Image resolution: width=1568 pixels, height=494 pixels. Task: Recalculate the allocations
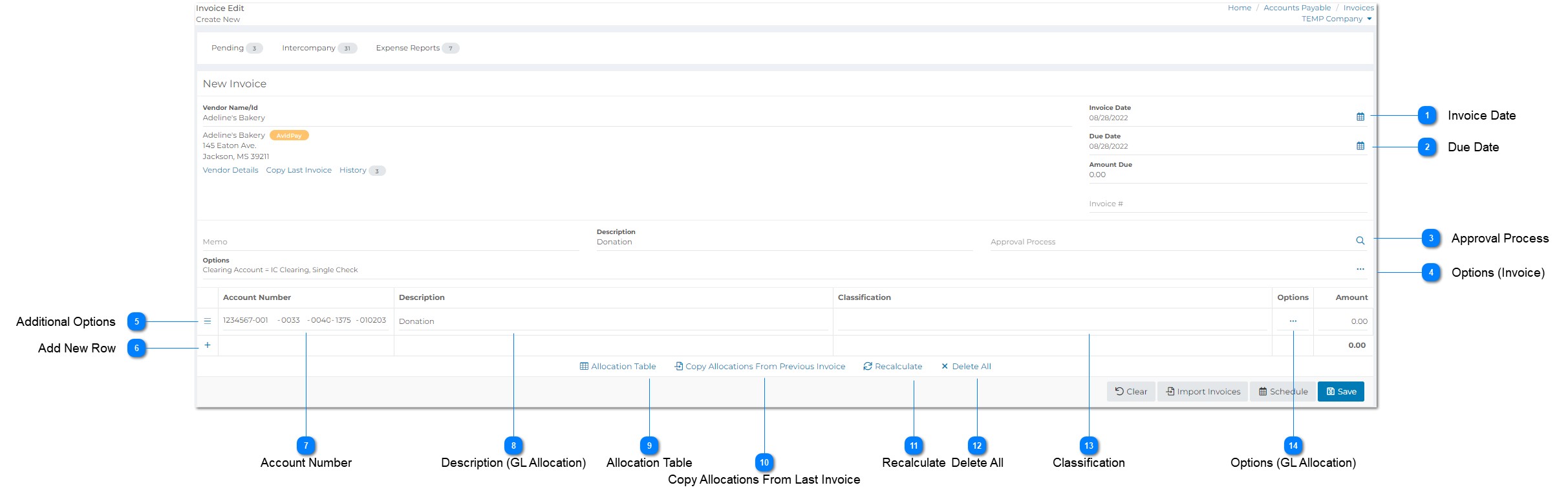tap(893, 366)
